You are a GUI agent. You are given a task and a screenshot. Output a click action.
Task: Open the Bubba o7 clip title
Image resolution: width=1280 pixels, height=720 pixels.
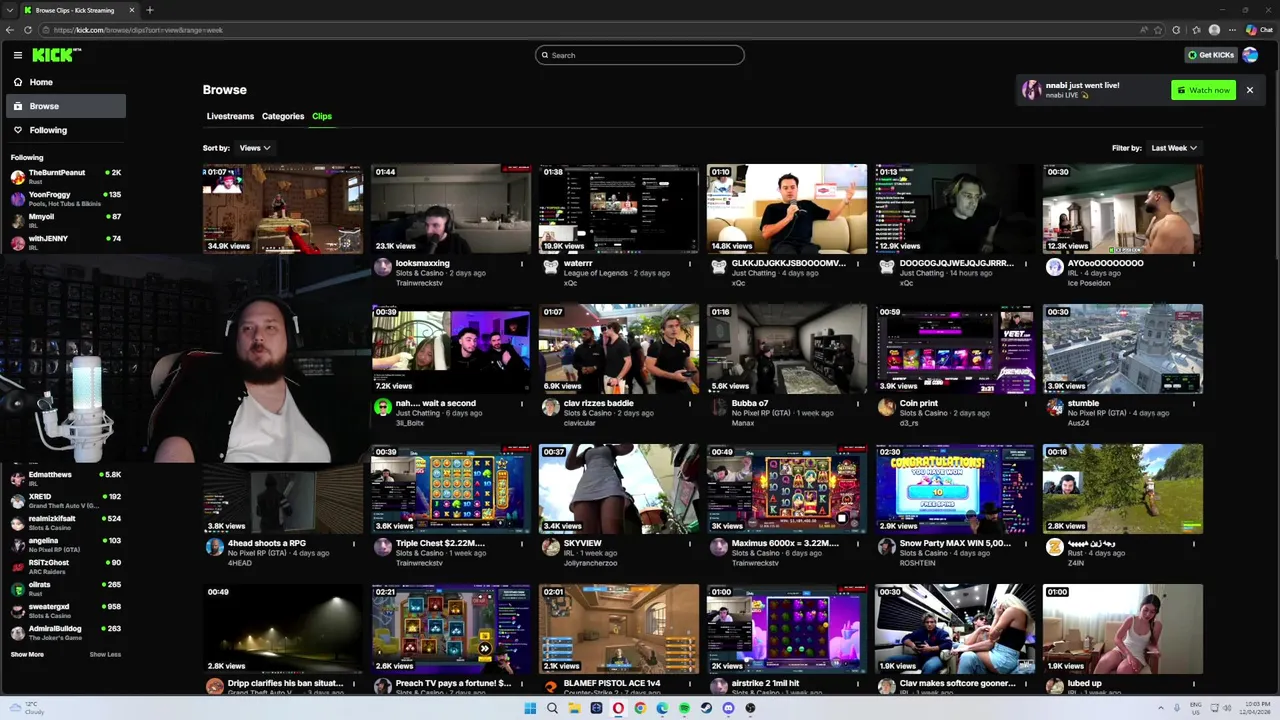[x=750, y=403]
